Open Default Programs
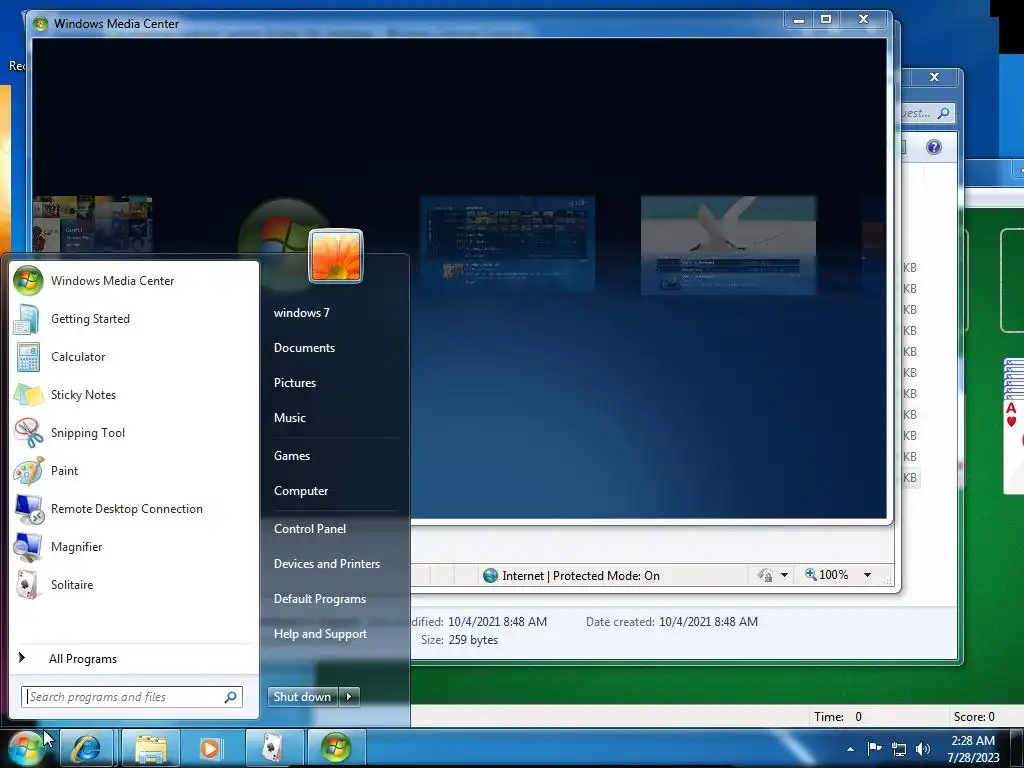Screen dimensions: 1024x768 click(x=320, y=599)
